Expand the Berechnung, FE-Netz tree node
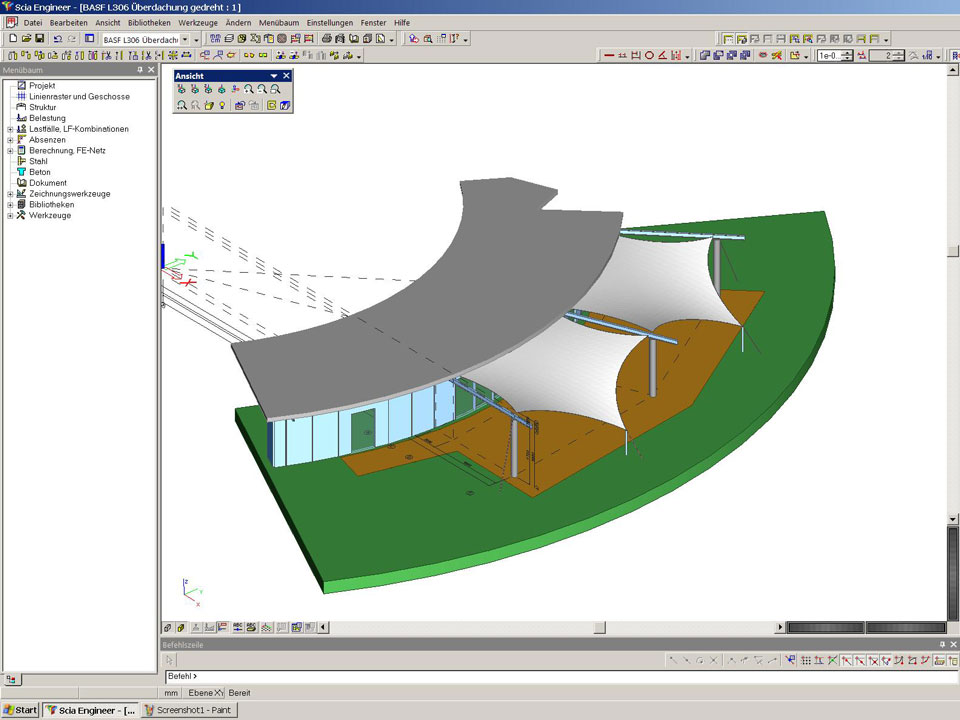This screenshot has height=720, width=960. click(10, 151)
